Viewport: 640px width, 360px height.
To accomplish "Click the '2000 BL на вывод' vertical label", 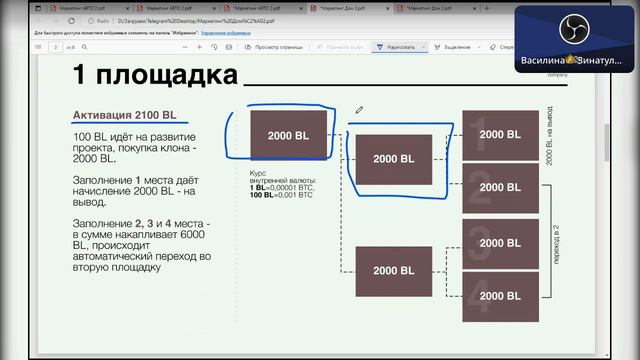I will point(549,136).
